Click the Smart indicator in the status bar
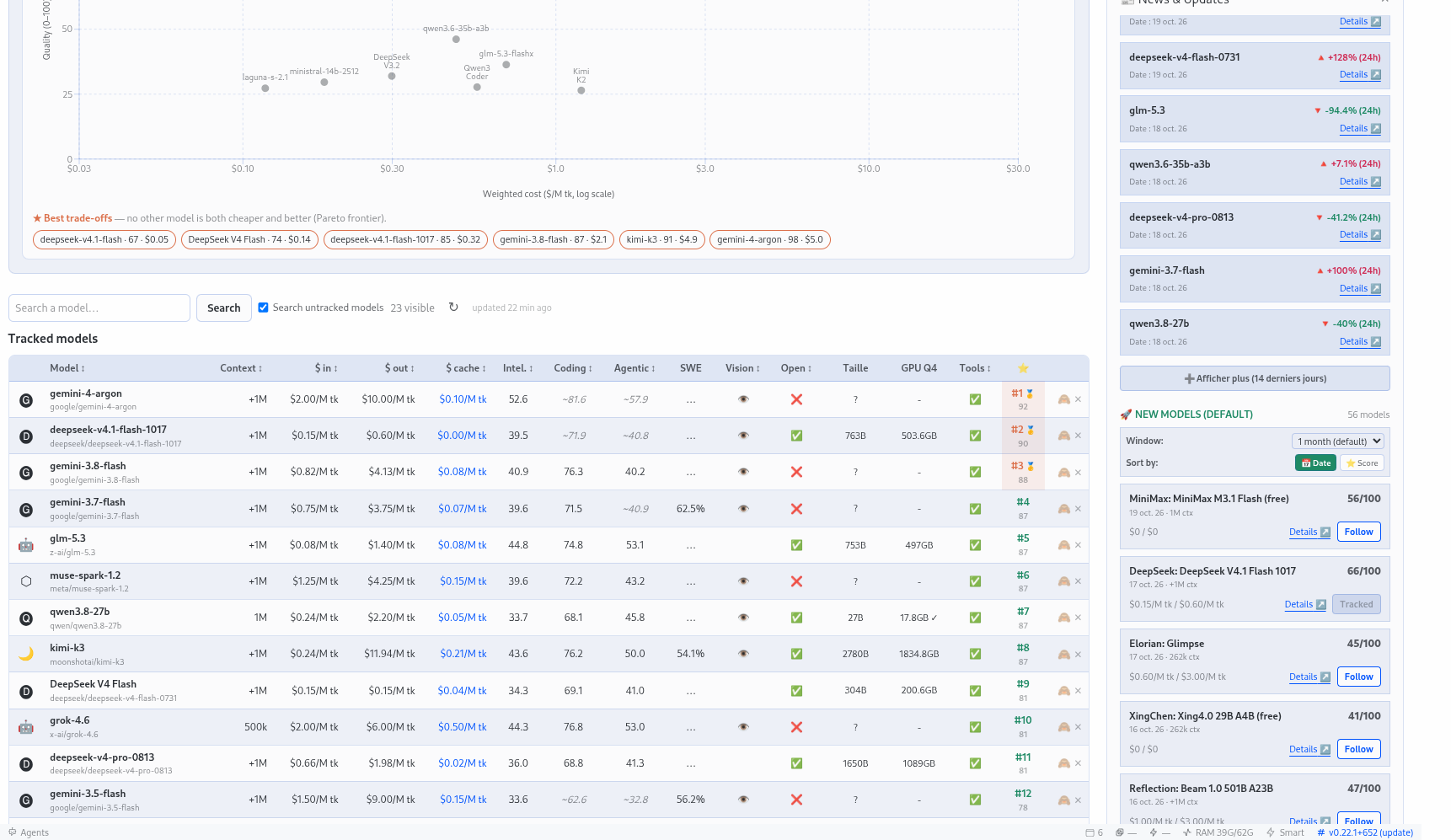 pyautogui.click(x=1285, y=832)
